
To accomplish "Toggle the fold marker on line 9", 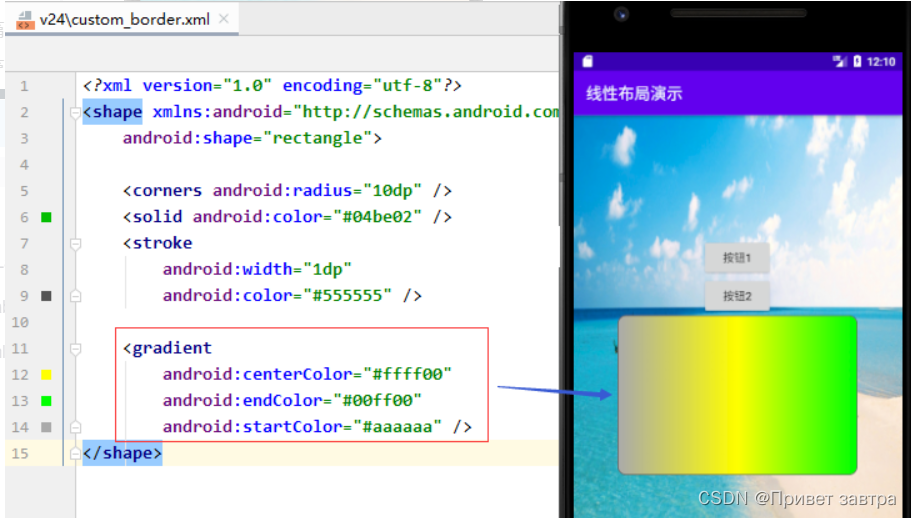I will (75, 296).
